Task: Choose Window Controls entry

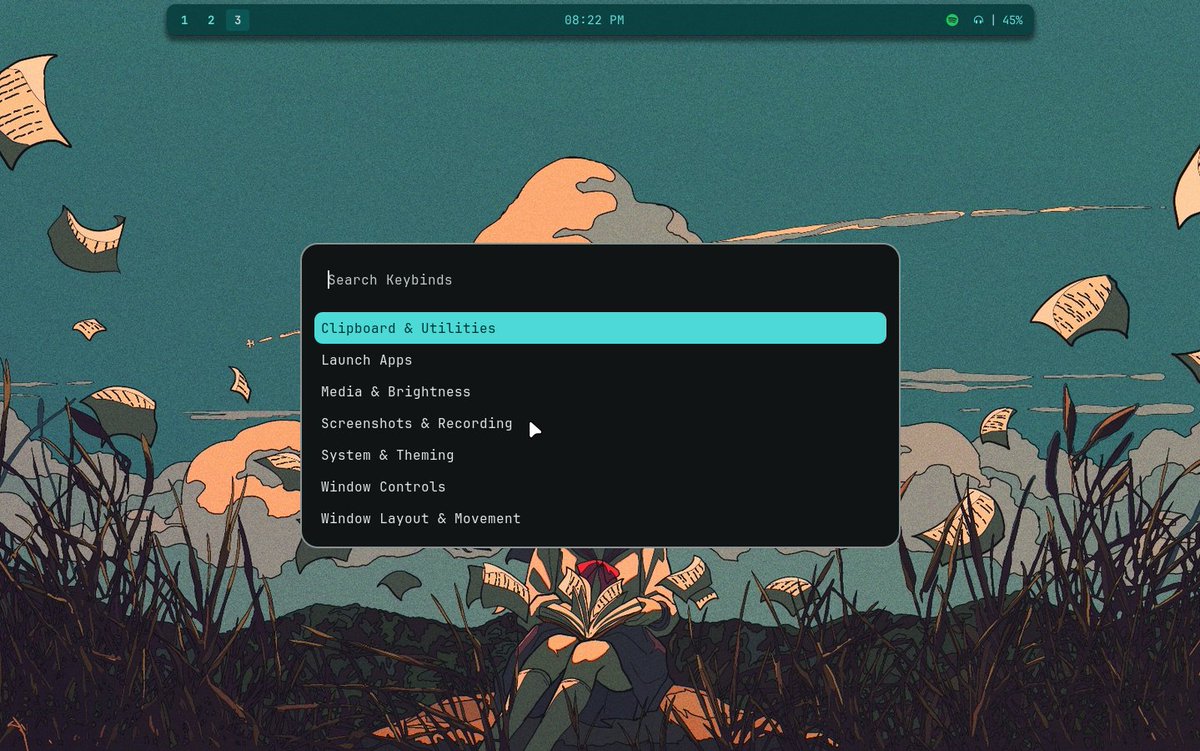Action: pos(600,487)
